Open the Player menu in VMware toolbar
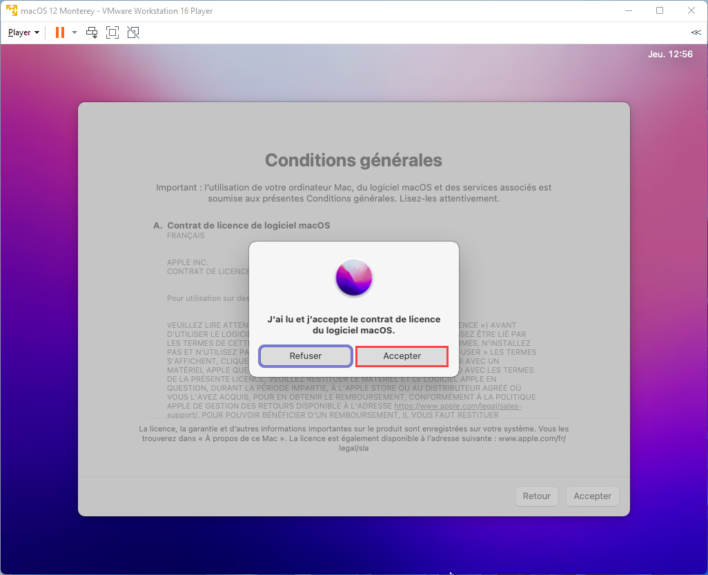 [23, 33]
